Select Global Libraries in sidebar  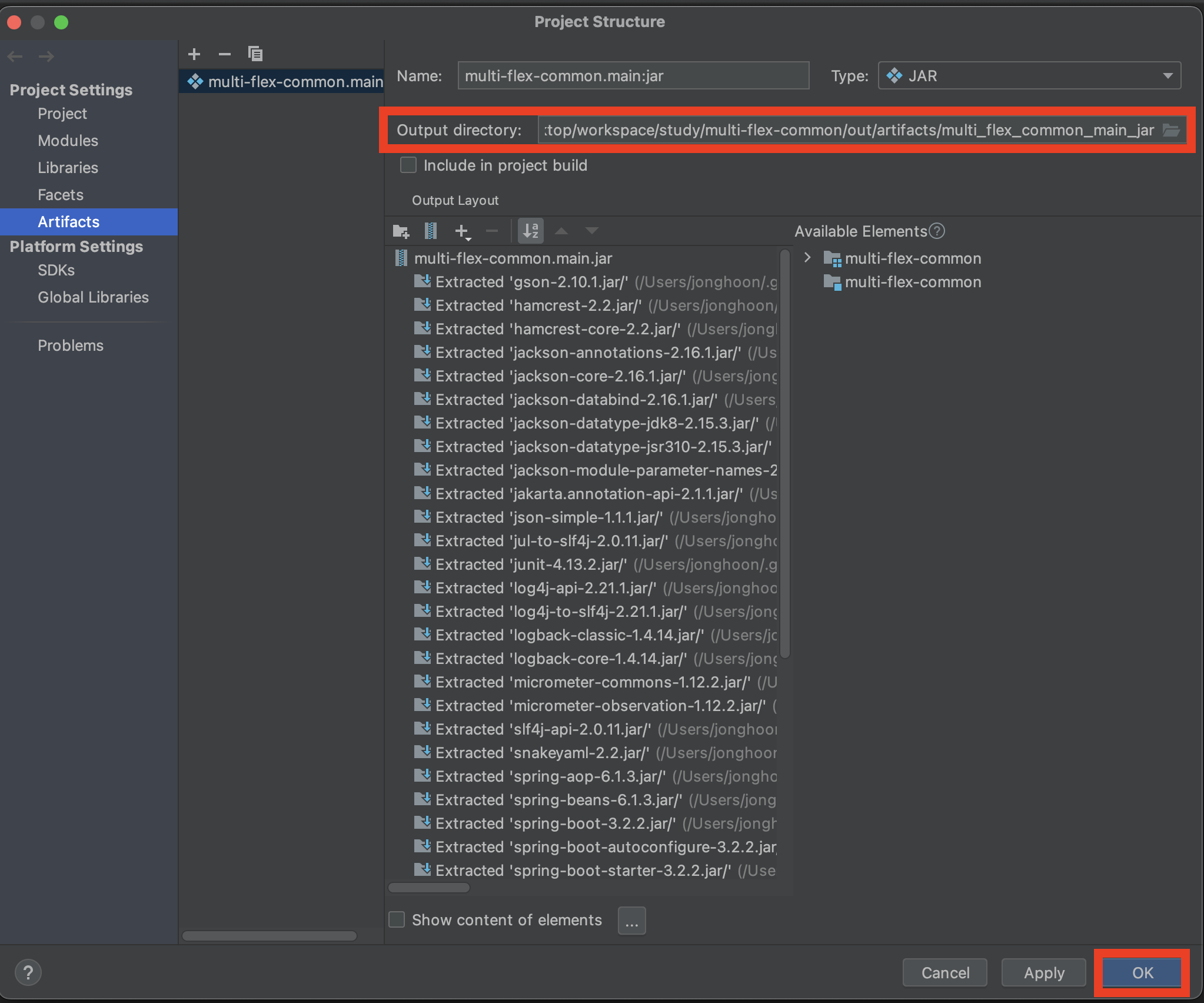click(93, 297)
